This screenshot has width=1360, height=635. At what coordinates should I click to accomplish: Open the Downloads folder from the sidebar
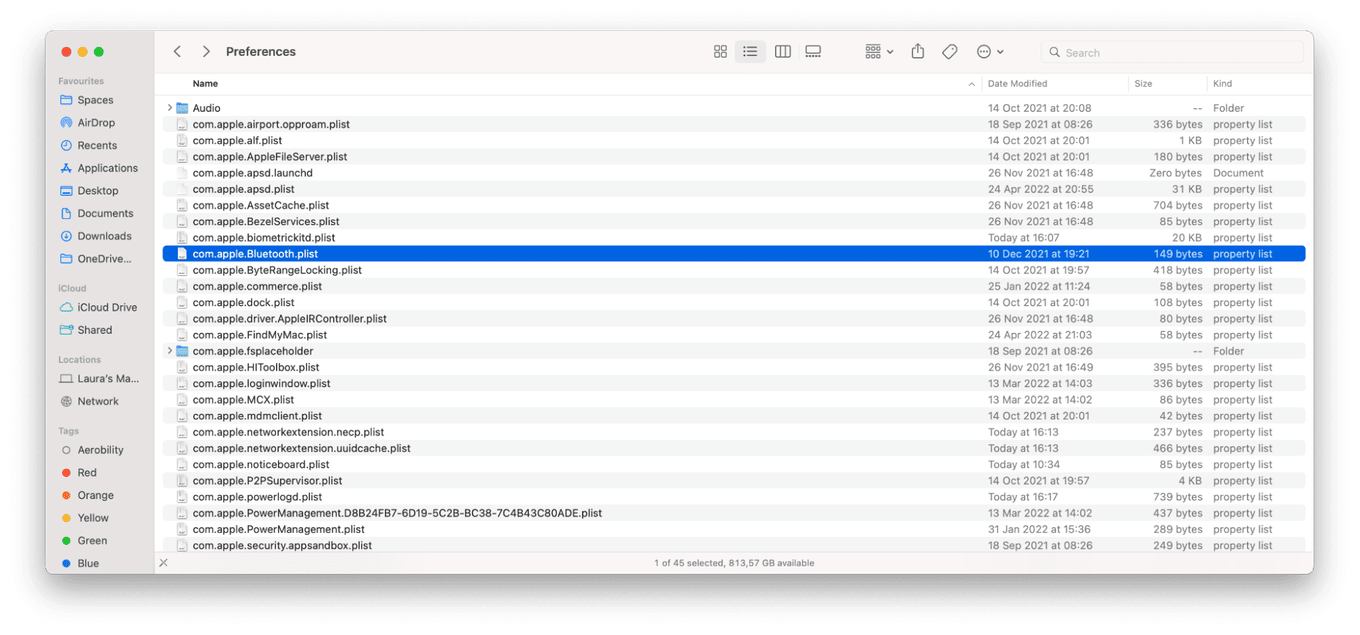click(x=104, y=235)
